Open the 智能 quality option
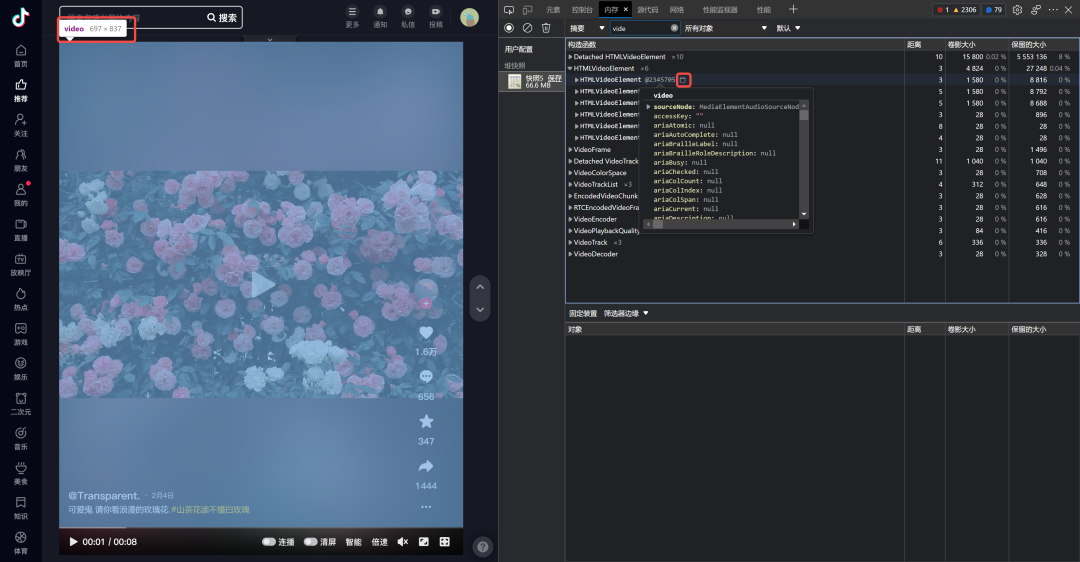 pyautogui.click(x=353, y=542)
